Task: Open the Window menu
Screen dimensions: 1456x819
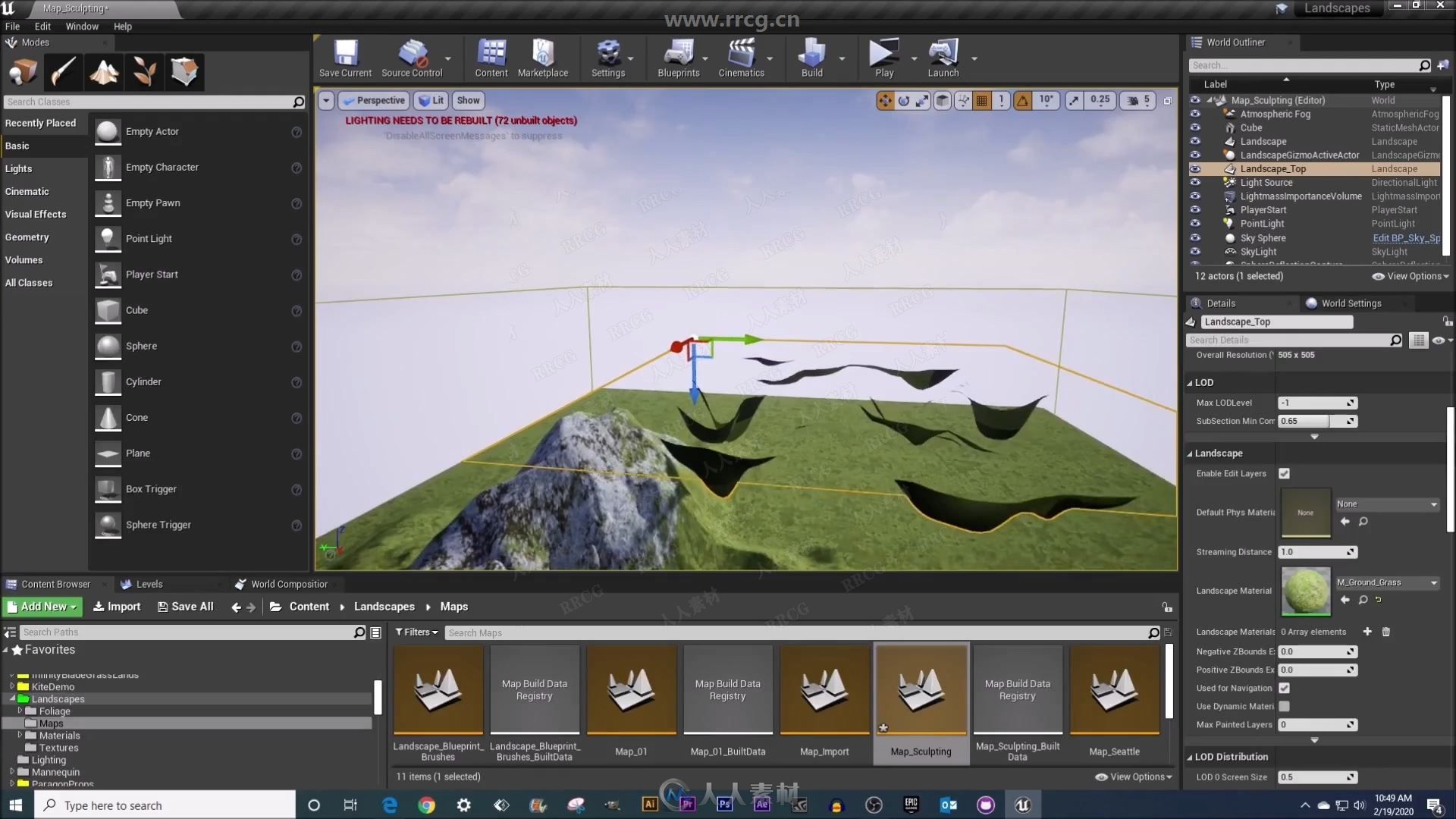Action: pos(82,27)
